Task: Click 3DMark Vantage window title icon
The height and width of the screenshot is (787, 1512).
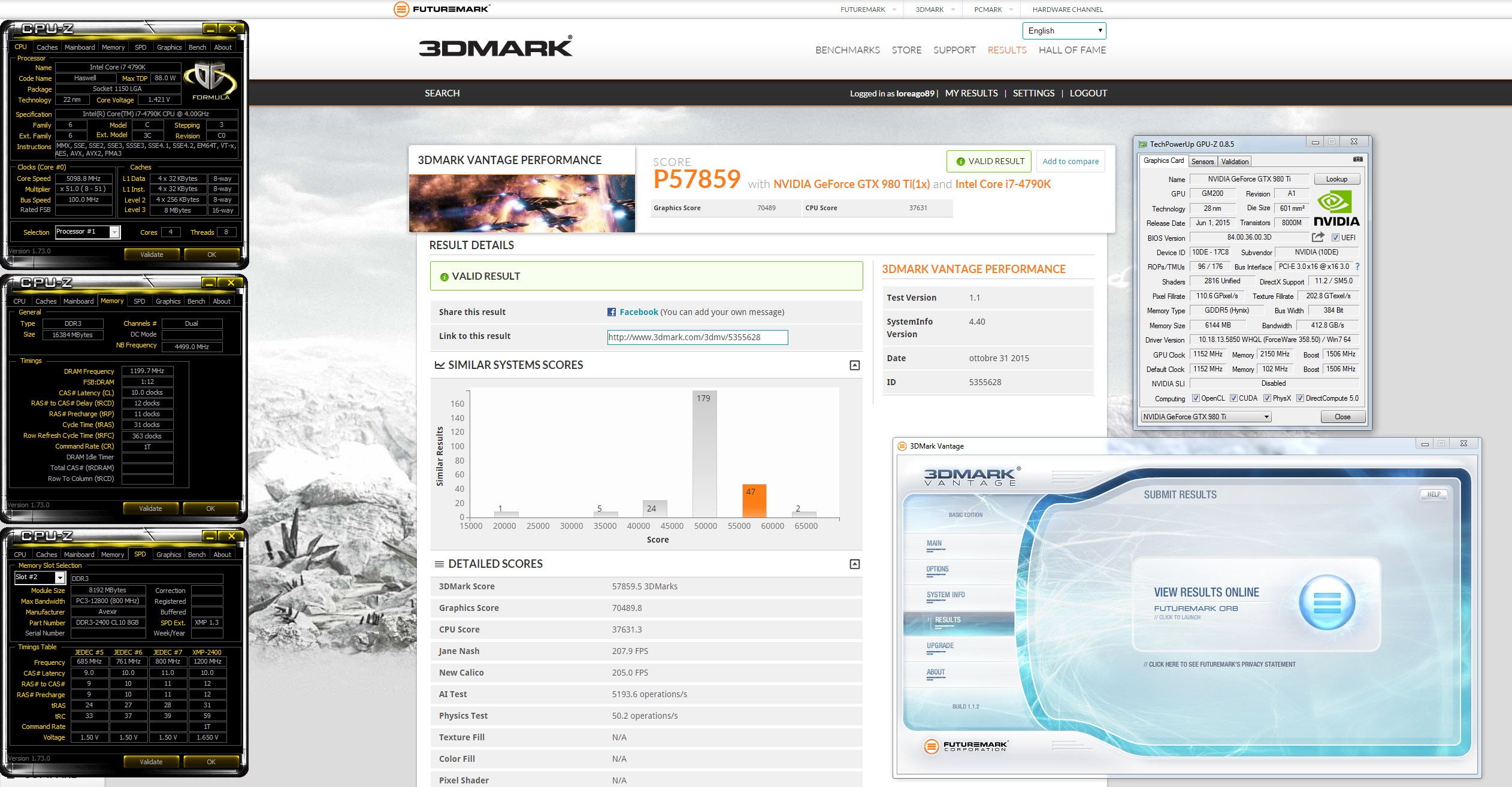Action: 902,446
